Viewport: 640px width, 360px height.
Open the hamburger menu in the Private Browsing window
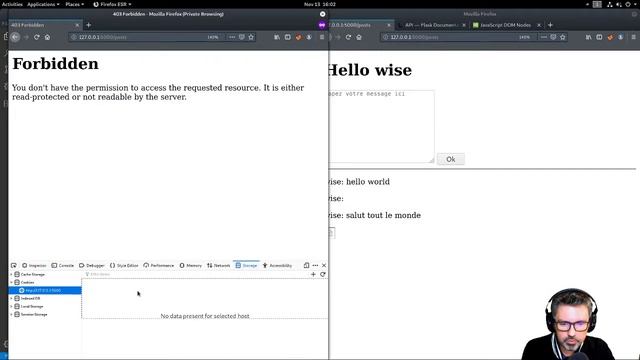(x=322, y=37)
